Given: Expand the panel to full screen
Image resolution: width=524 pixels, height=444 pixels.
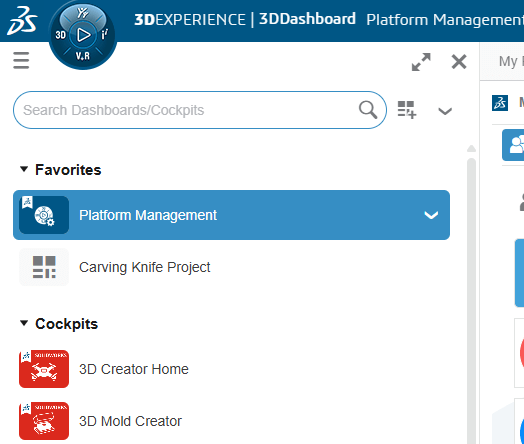Looking at the screenshot, I should 421,62.
